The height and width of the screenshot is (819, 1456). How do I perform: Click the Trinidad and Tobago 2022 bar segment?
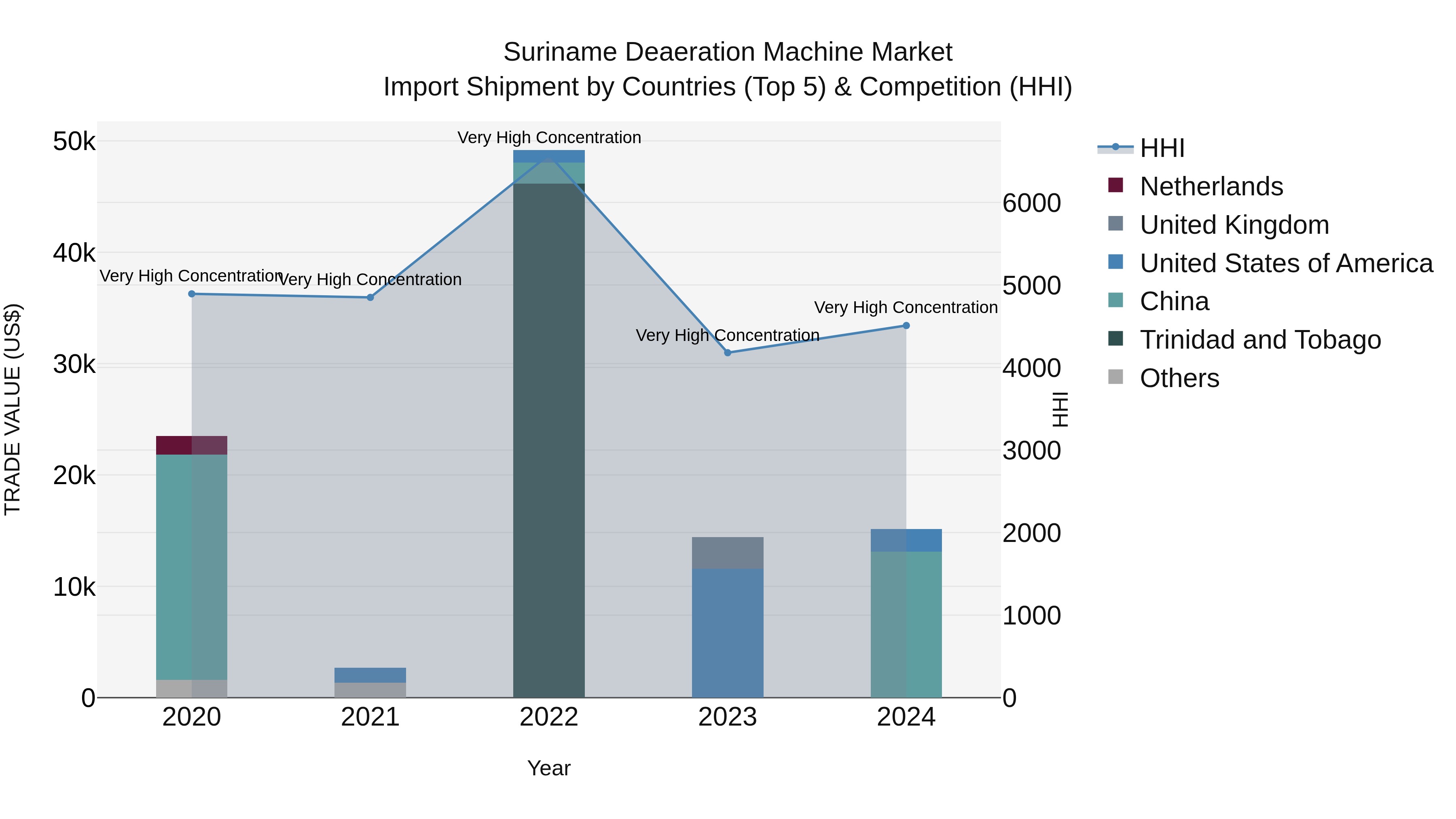549,440
